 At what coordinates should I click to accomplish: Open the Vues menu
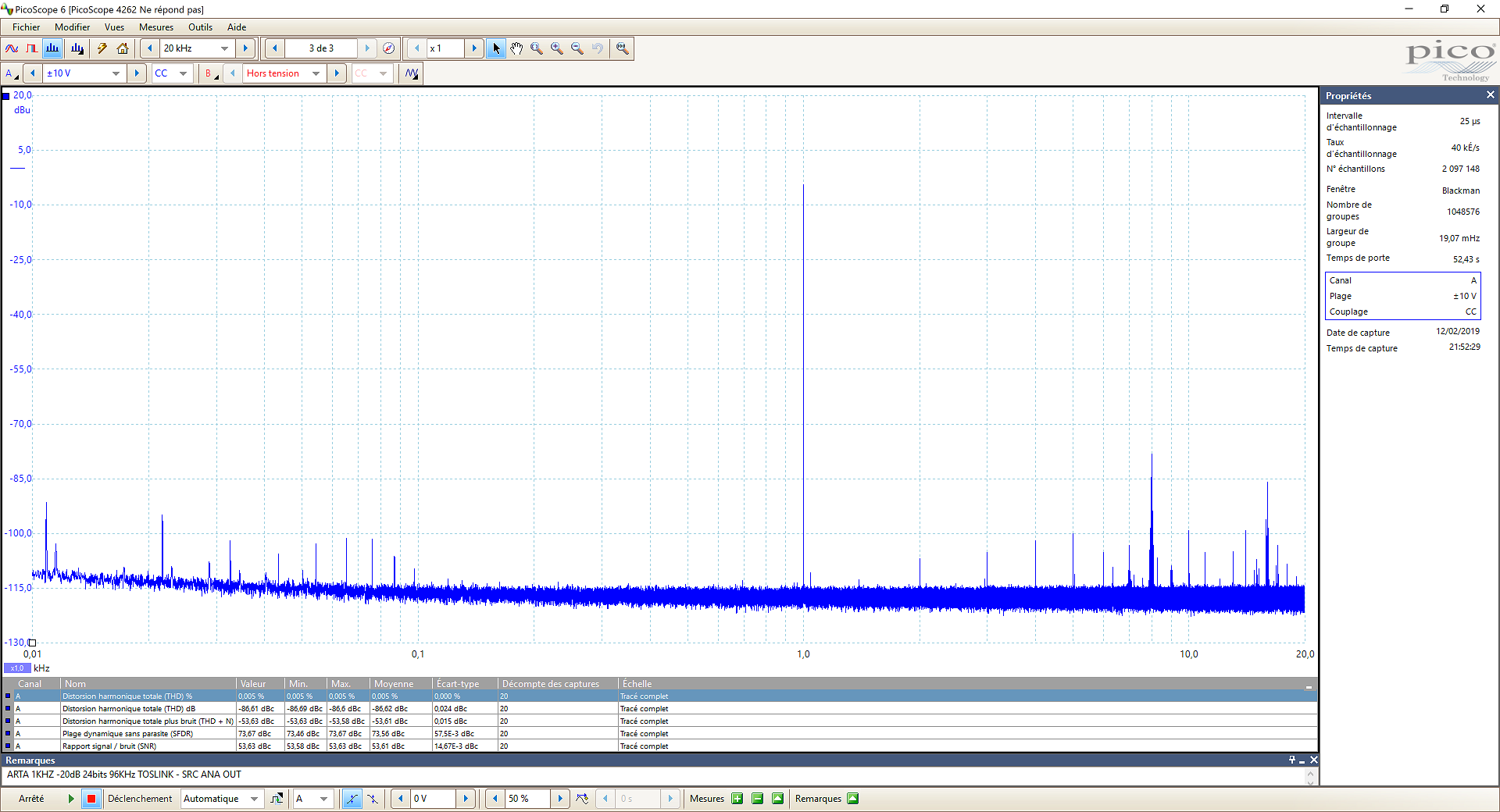coord(114,27)
